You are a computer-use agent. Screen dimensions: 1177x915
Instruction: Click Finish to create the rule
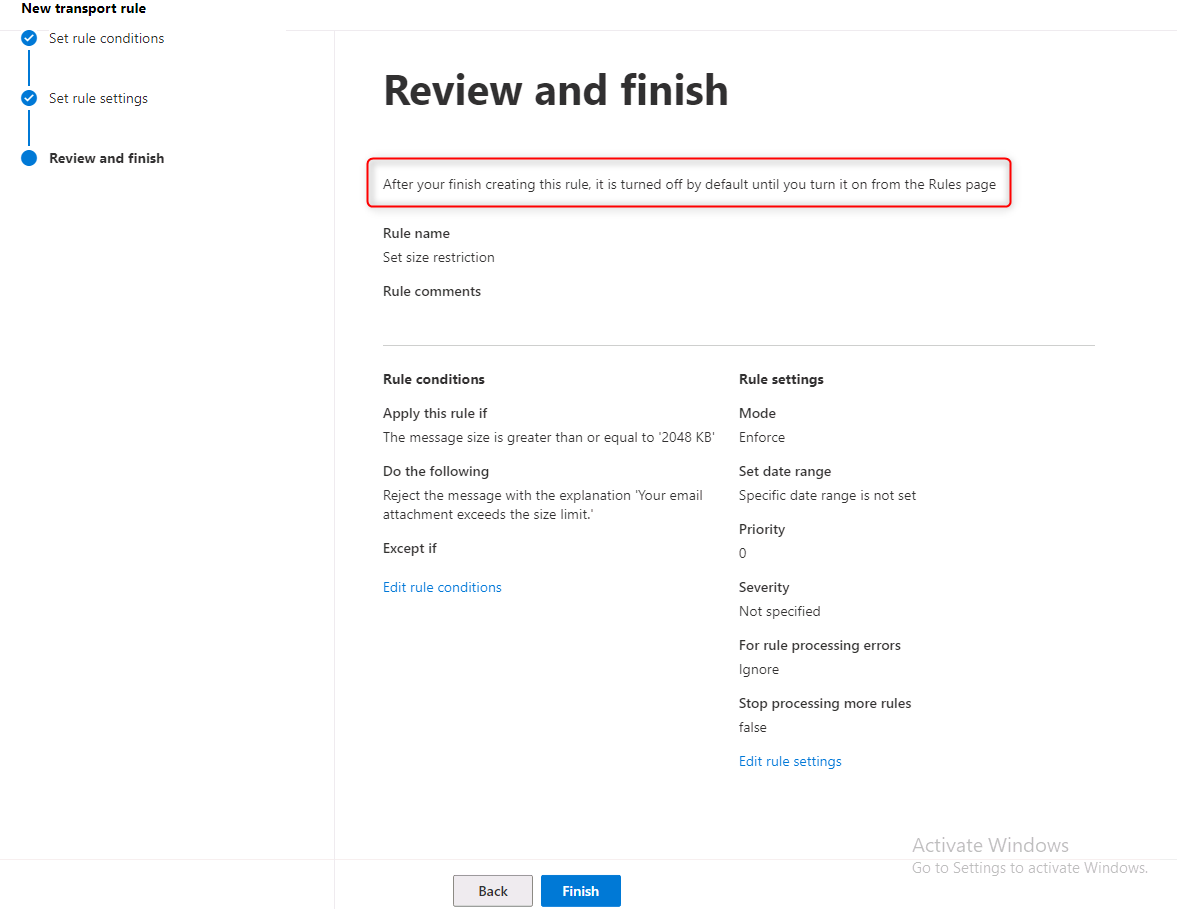tap(580, 891)
